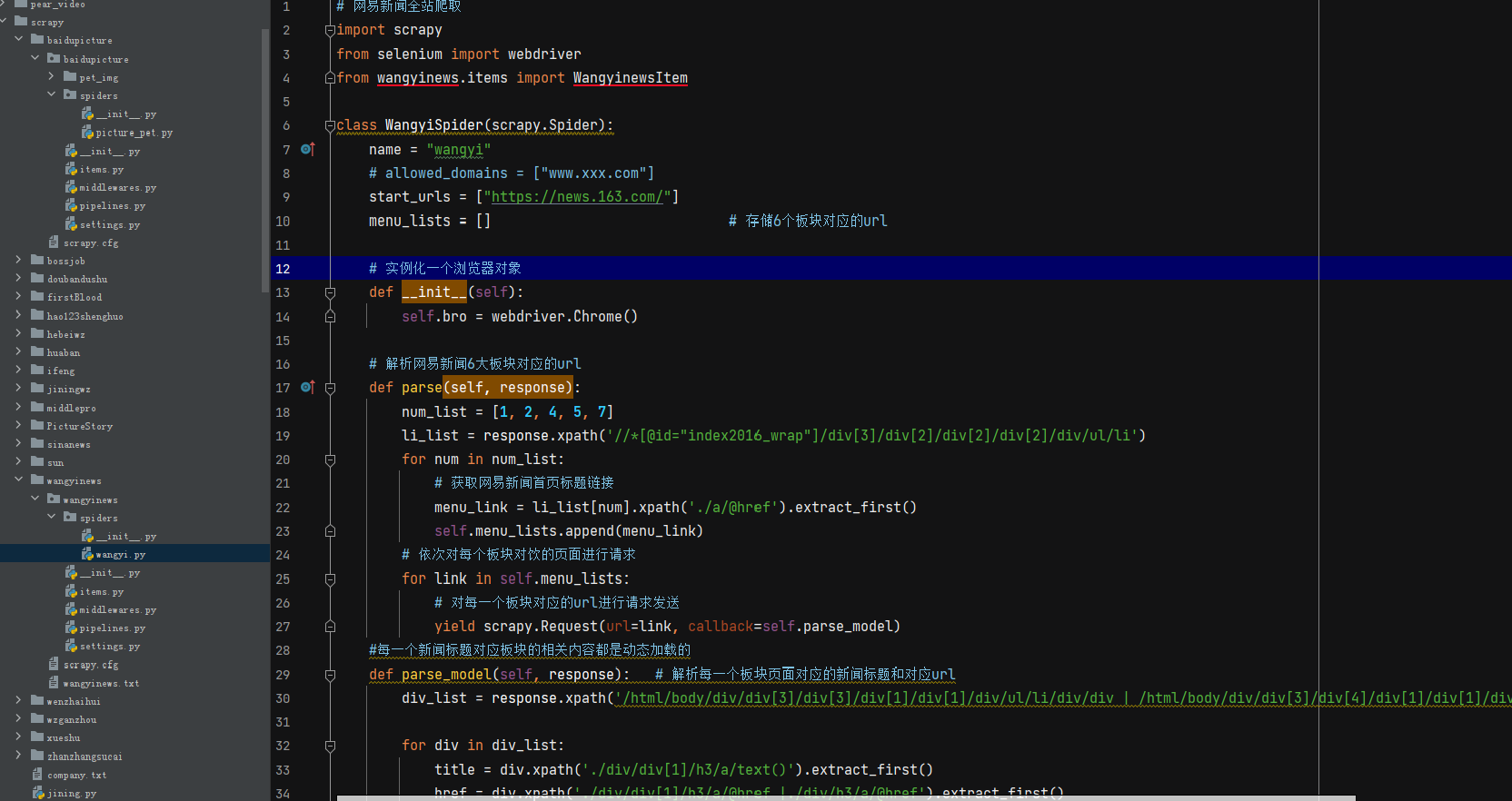1512x801 pixels.
Task: Click the override gutter icon beside name = "wangyi"
Action: click(x=307, y=149)
